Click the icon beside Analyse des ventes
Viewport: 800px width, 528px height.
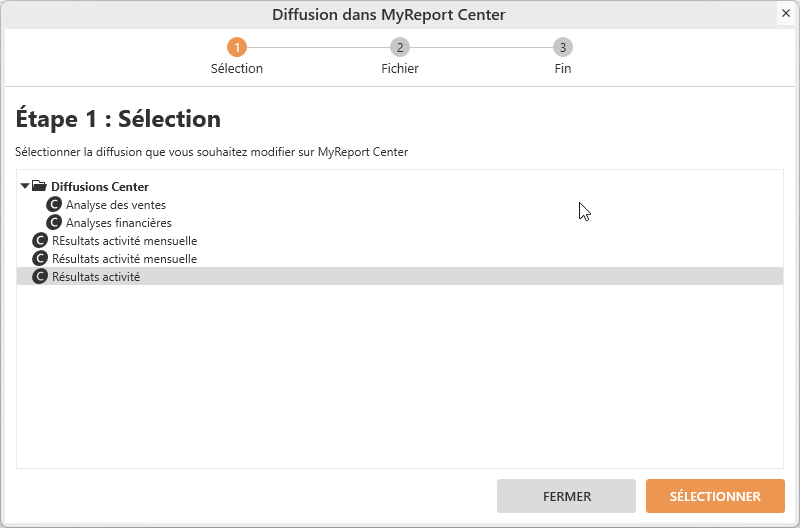click(x=54, y=205)
